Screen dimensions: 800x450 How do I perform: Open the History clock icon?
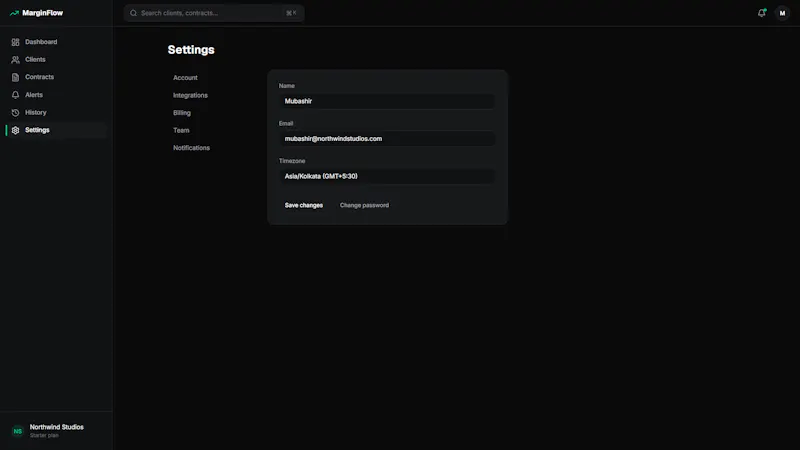point(15,112)
